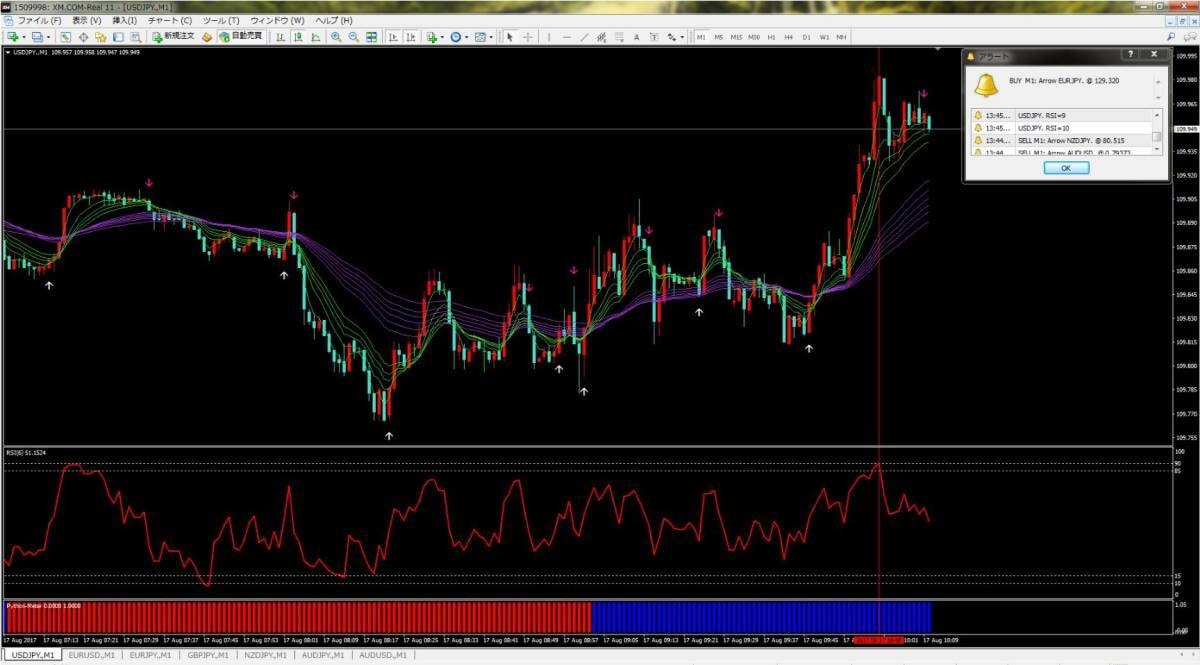This screenshot has width=1200, height=665.
Task: Open the New Chart toolbar icon
Action: click(14, 37)
